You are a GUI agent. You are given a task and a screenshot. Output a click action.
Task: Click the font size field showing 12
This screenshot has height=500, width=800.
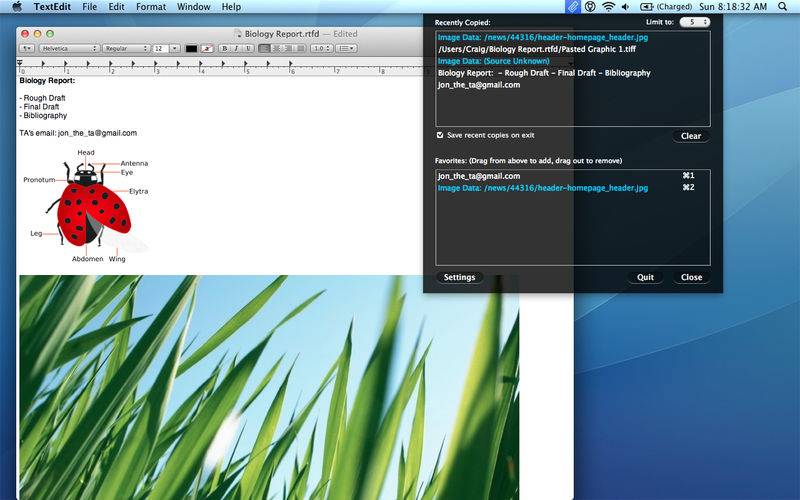(160, 48)
